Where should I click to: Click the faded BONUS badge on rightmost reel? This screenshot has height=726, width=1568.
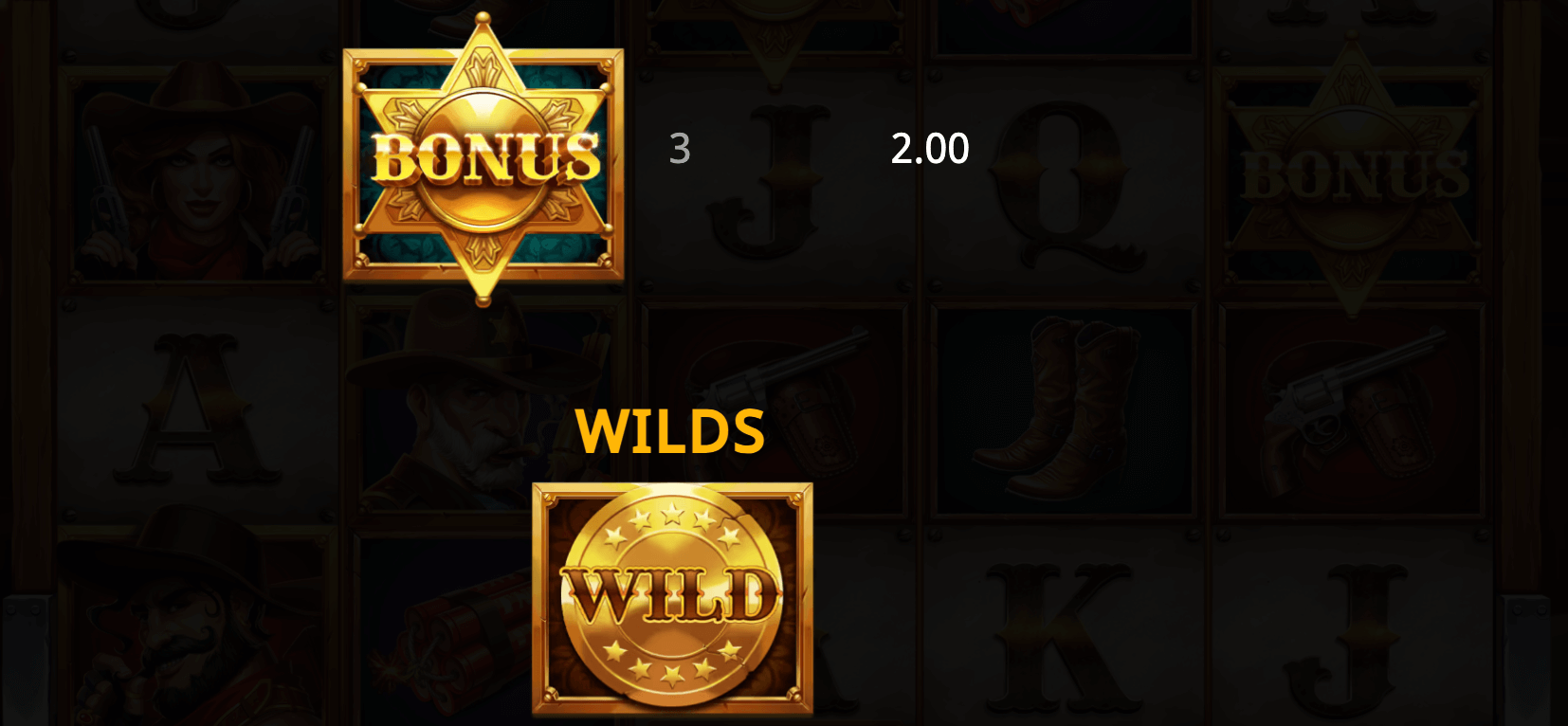coord(1354,175)
